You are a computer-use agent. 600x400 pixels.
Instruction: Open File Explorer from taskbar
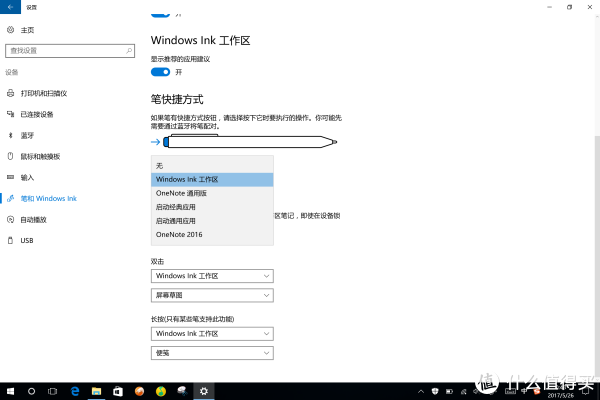coord(96,391)
